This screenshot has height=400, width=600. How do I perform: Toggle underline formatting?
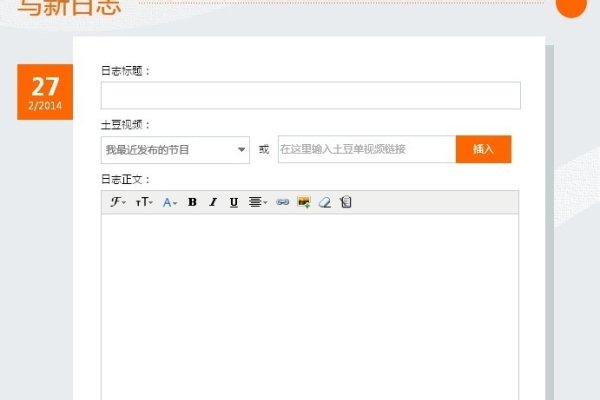coord(234,202)
